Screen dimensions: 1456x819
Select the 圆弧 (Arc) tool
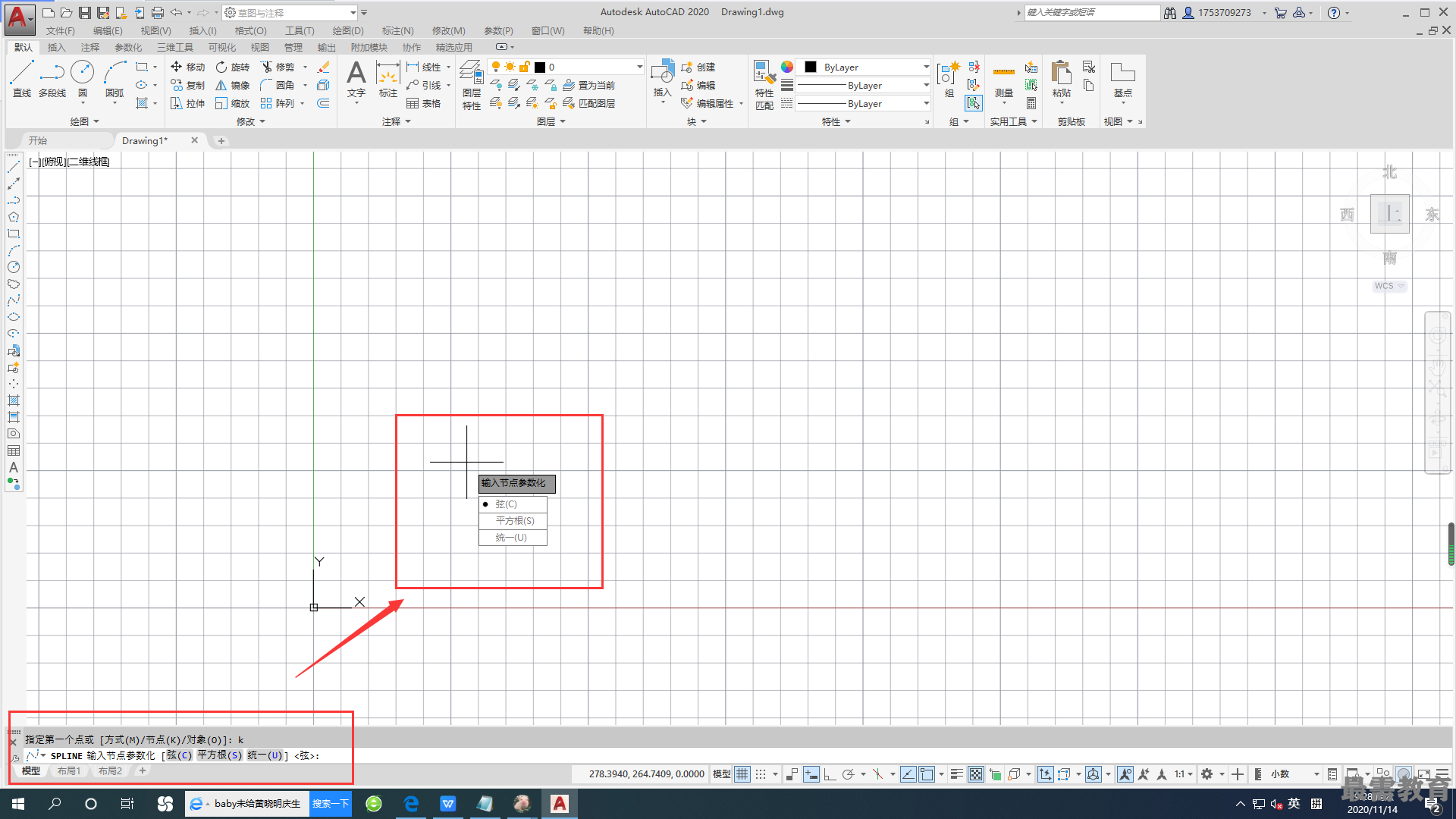(x=115, y=79)
